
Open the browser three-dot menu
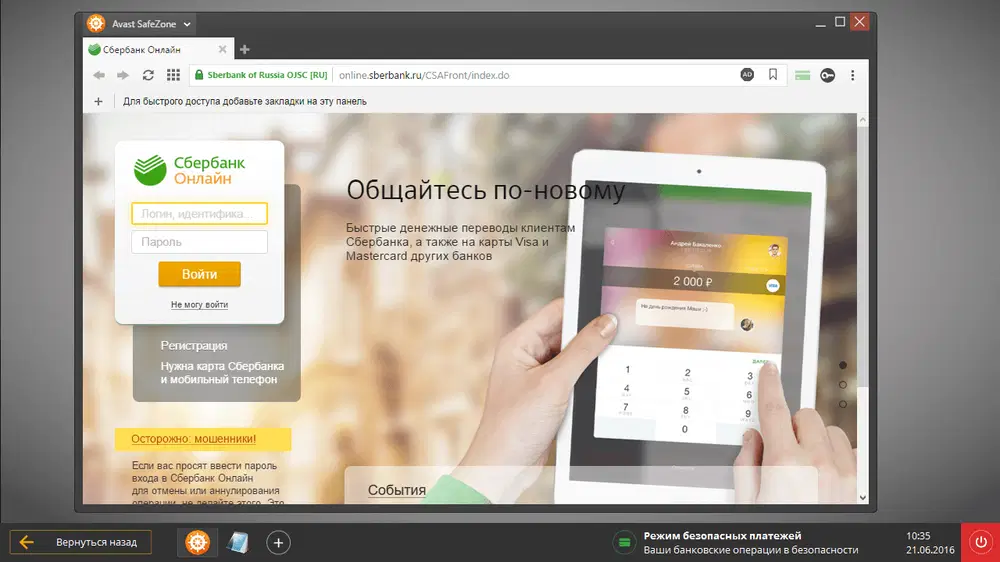coord(853,75)
